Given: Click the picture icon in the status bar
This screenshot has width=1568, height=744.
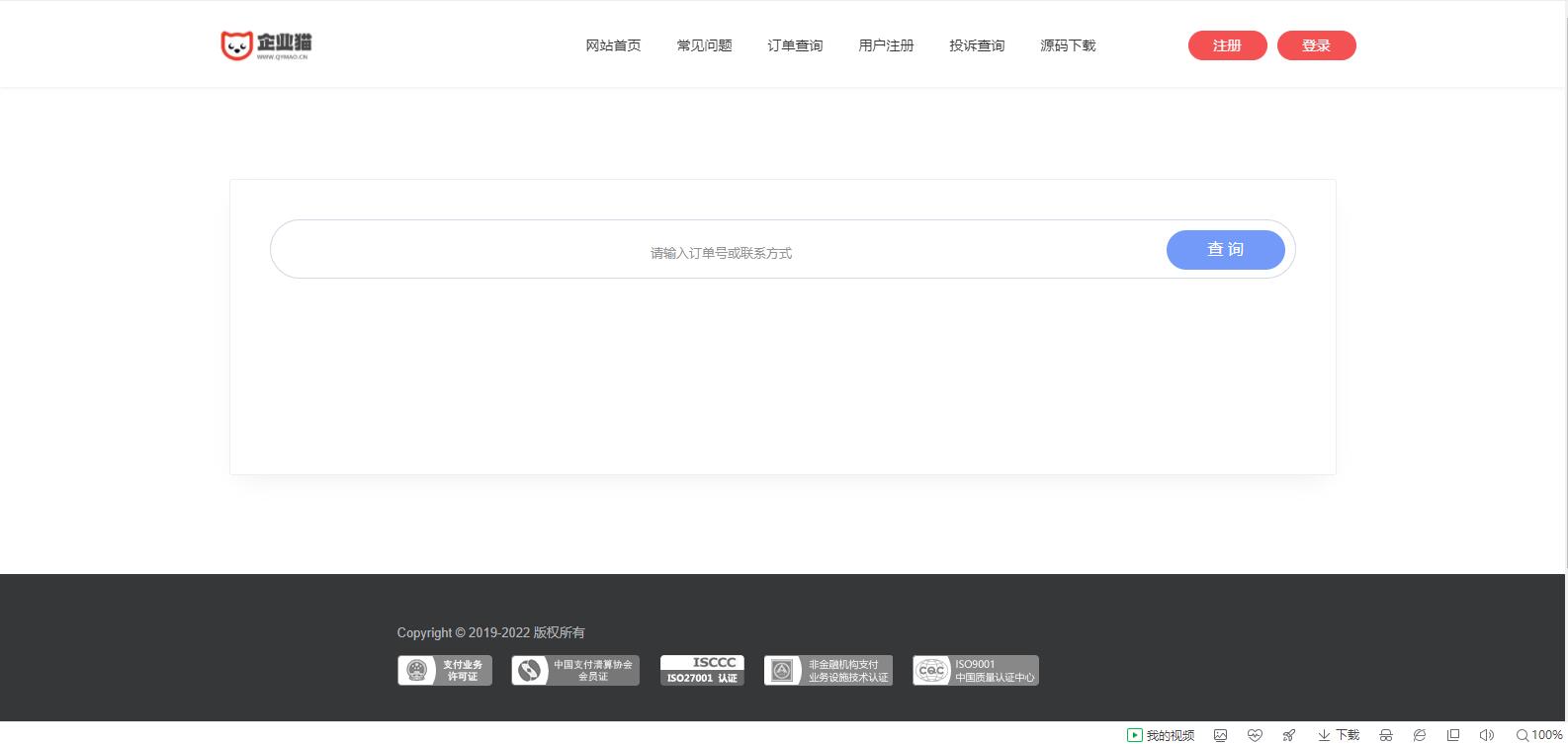Looking at the screenshot, I should 1220,735.
